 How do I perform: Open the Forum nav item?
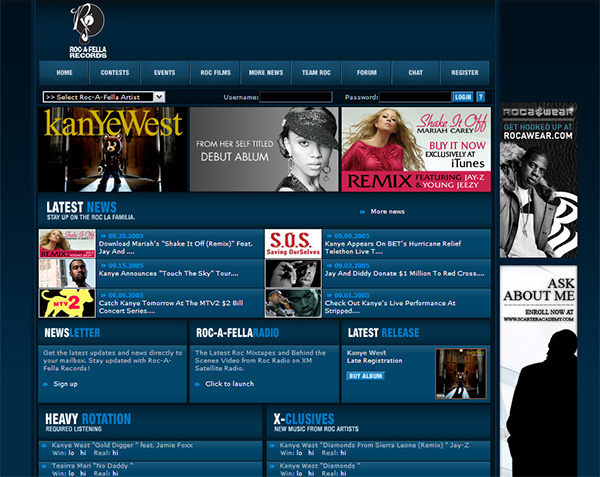point(367,73)
